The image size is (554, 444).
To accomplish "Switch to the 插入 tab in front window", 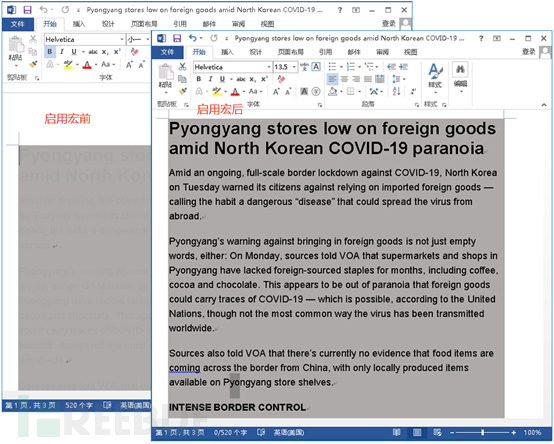I will (x=227, y=52).
